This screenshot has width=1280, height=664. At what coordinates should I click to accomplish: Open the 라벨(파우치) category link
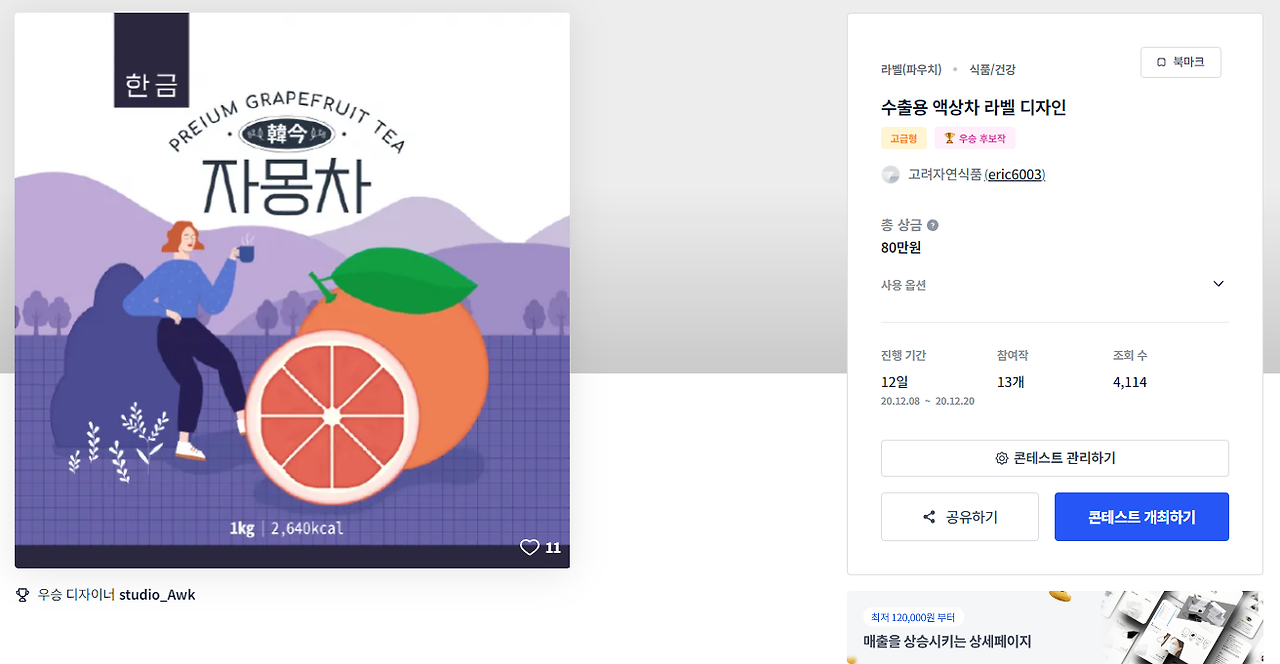point(911,70)
